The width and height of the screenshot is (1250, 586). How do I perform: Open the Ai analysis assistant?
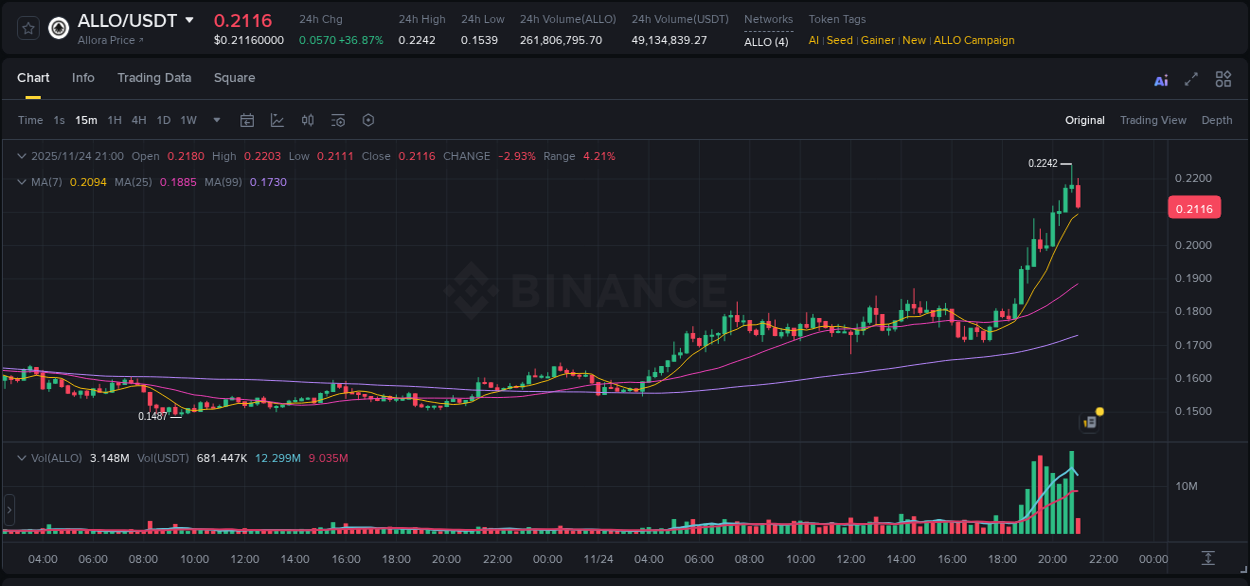(x=1160, y=78)
